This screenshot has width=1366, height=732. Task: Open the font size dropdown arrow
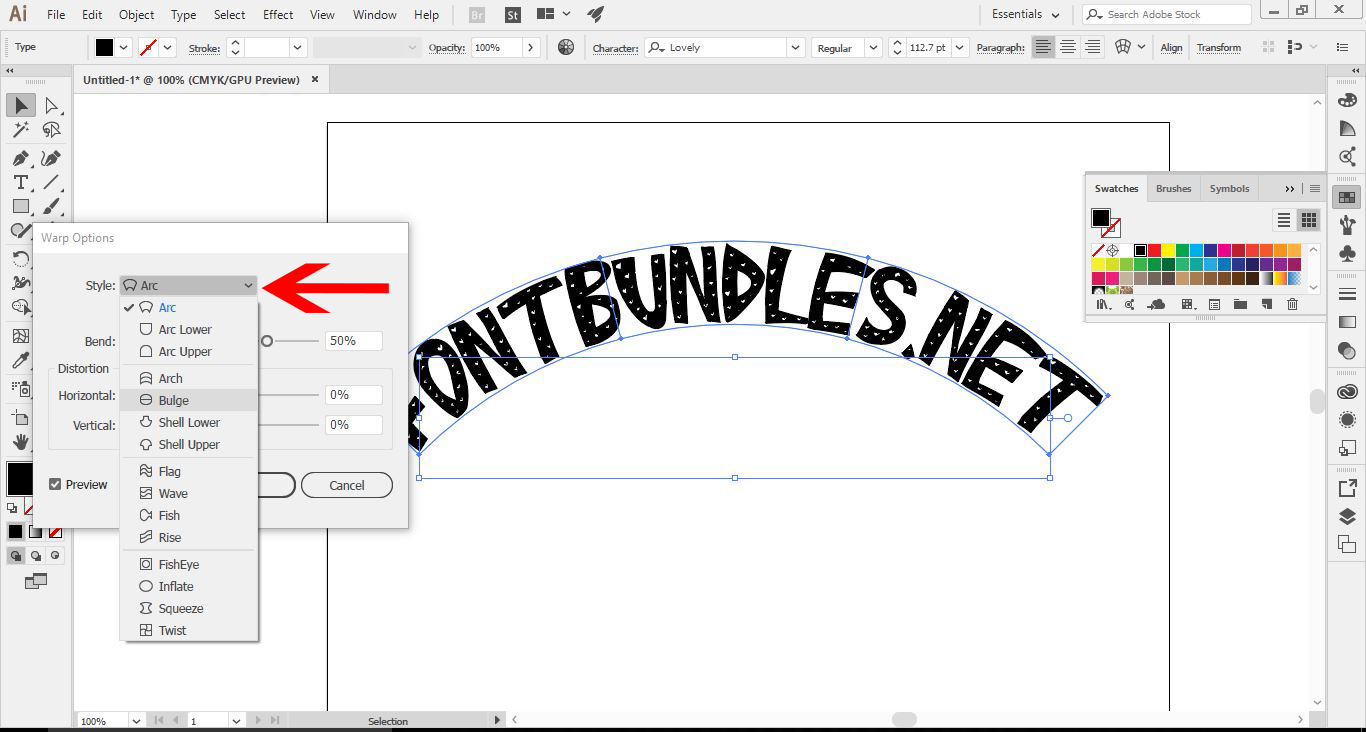[x=960, y=48]
